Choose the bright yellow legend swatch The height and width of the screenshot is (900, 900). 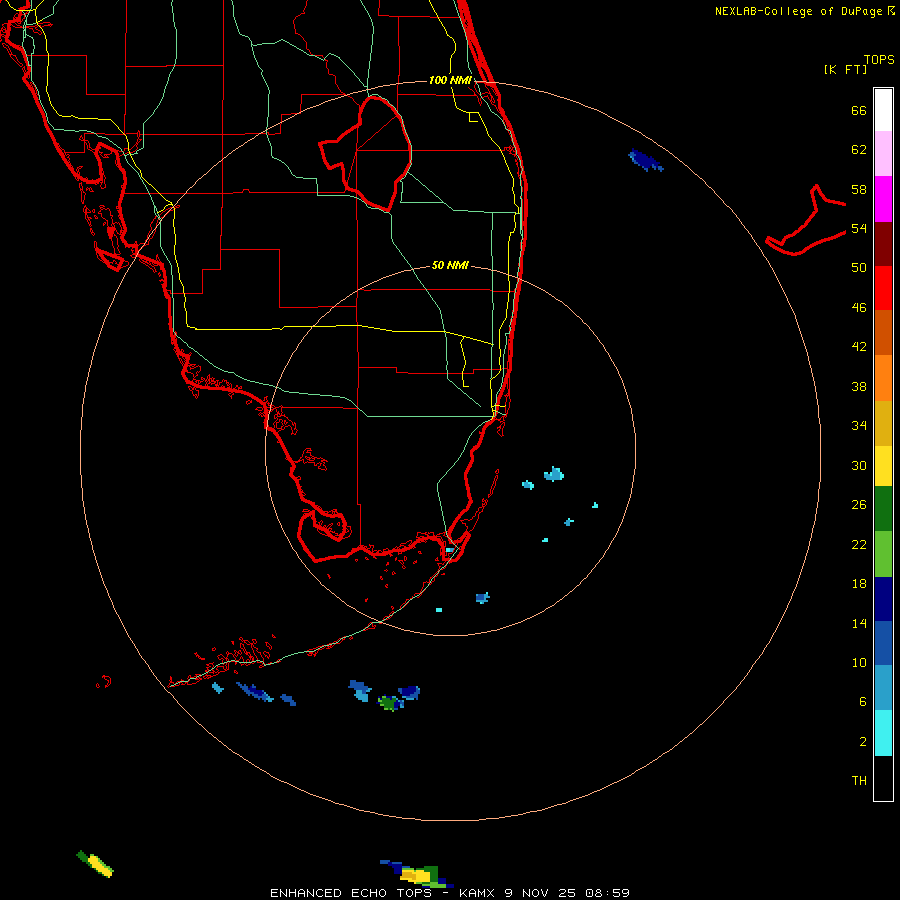point(883,466)
